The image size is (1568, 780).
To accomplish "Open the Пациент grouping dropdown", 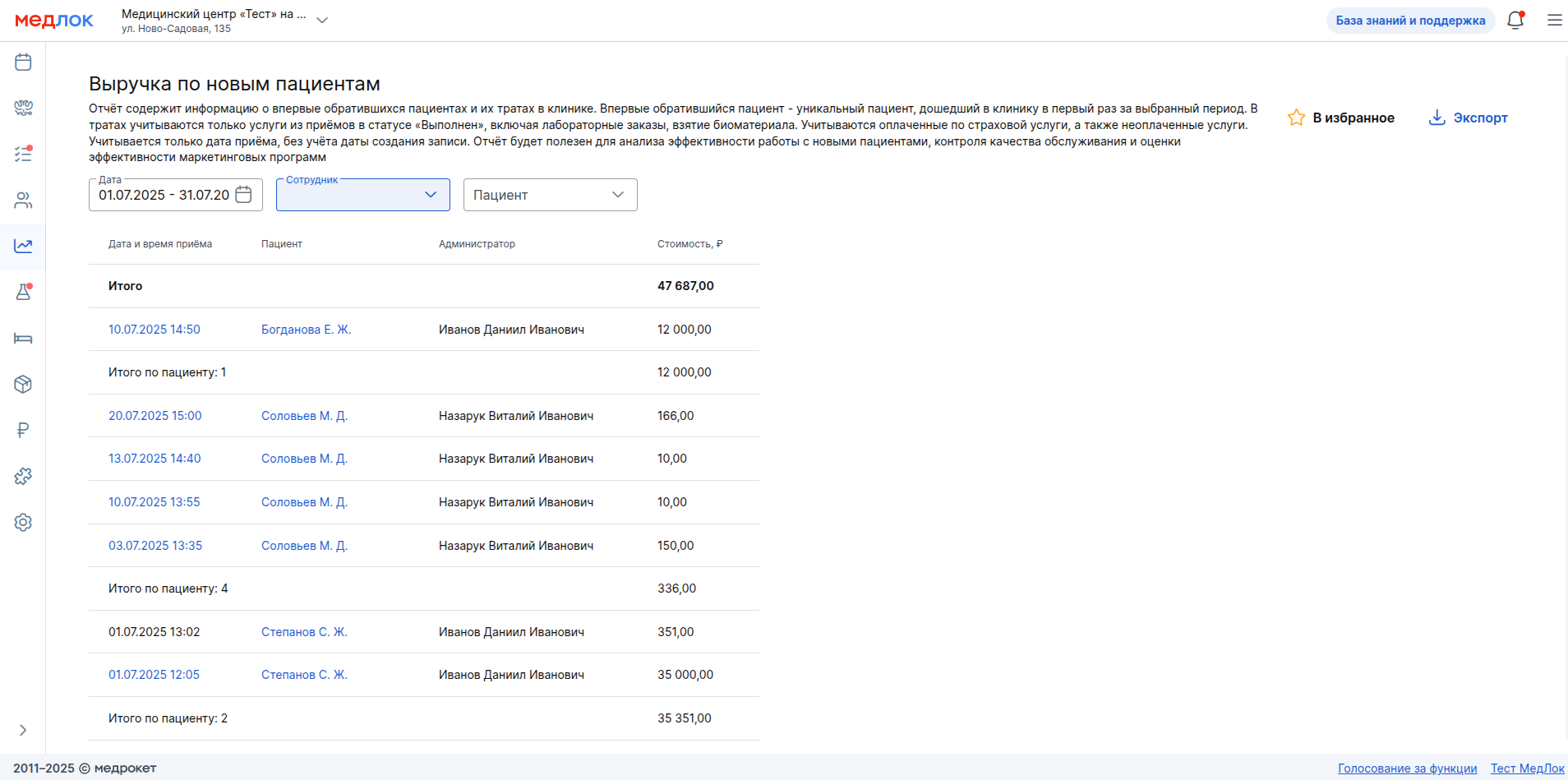I will [x=550, y=195].
